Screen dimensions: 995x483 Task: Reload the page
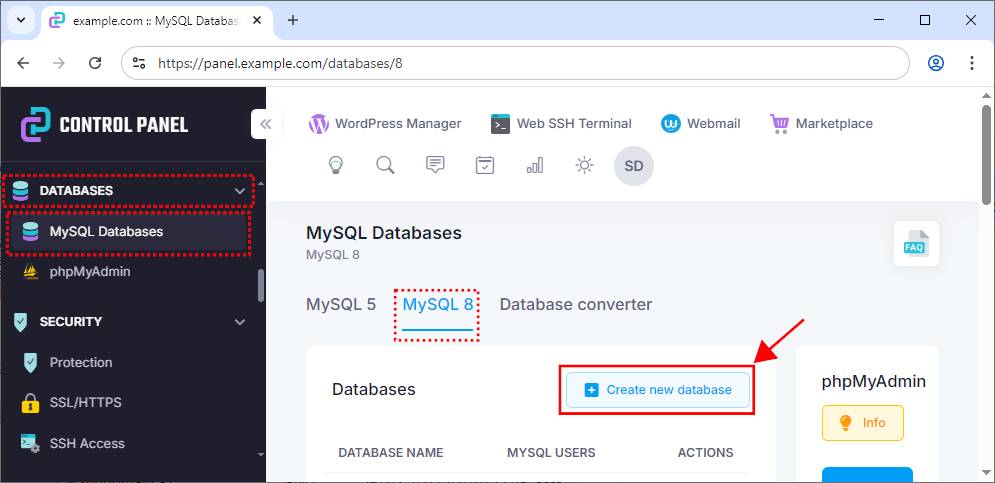tap(95, 63)
